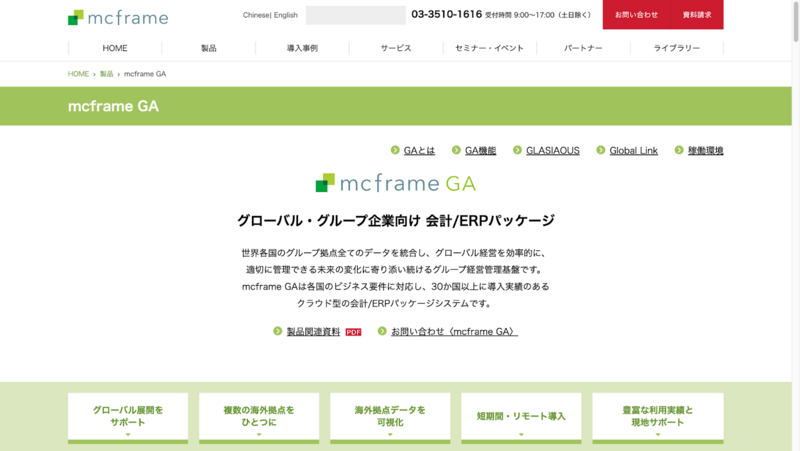
Task: Click the red お問い合わせ button
Action: coord(636,15)
